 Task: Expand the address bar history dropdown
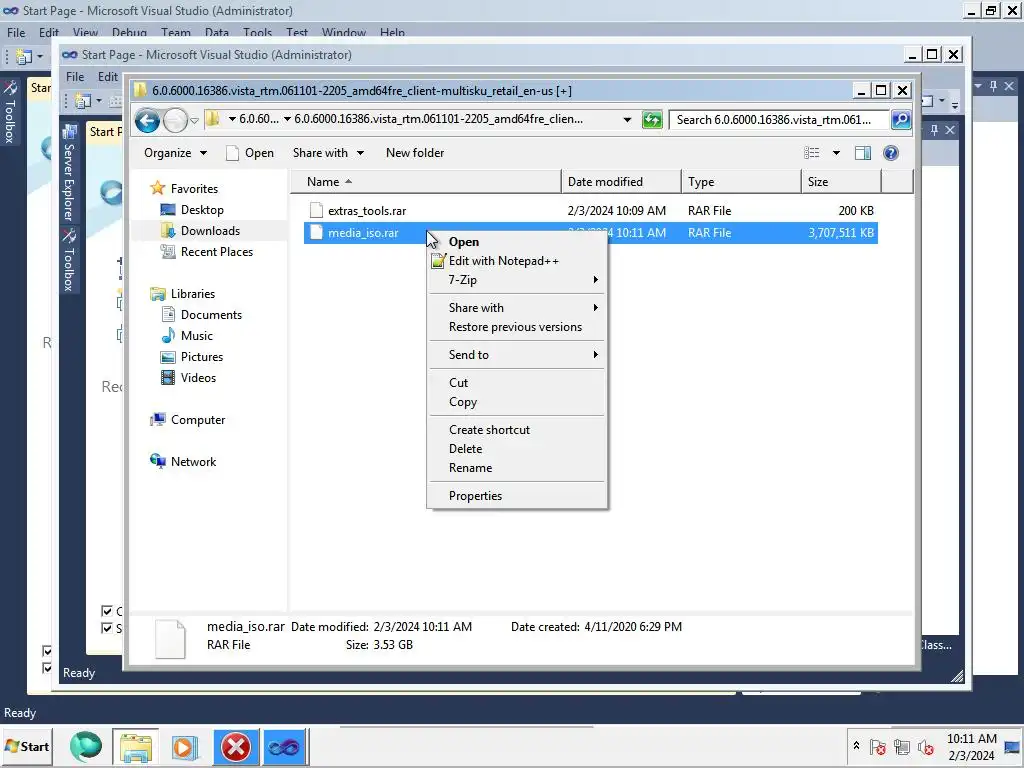627,120
